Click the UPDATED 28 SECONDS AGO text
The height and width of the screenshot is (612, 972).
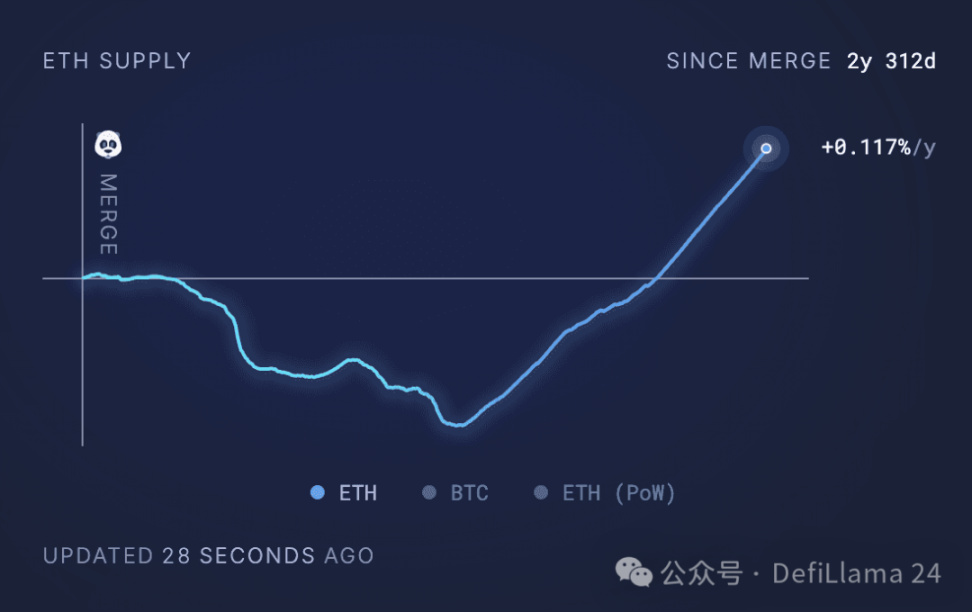coord(208,556)
